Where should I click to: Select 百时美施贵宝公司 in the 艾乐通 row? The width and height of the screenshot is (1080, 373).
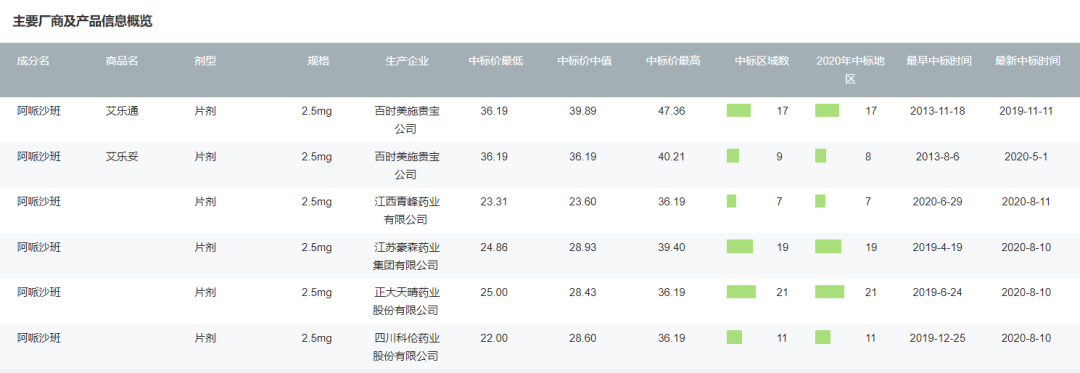406,120
